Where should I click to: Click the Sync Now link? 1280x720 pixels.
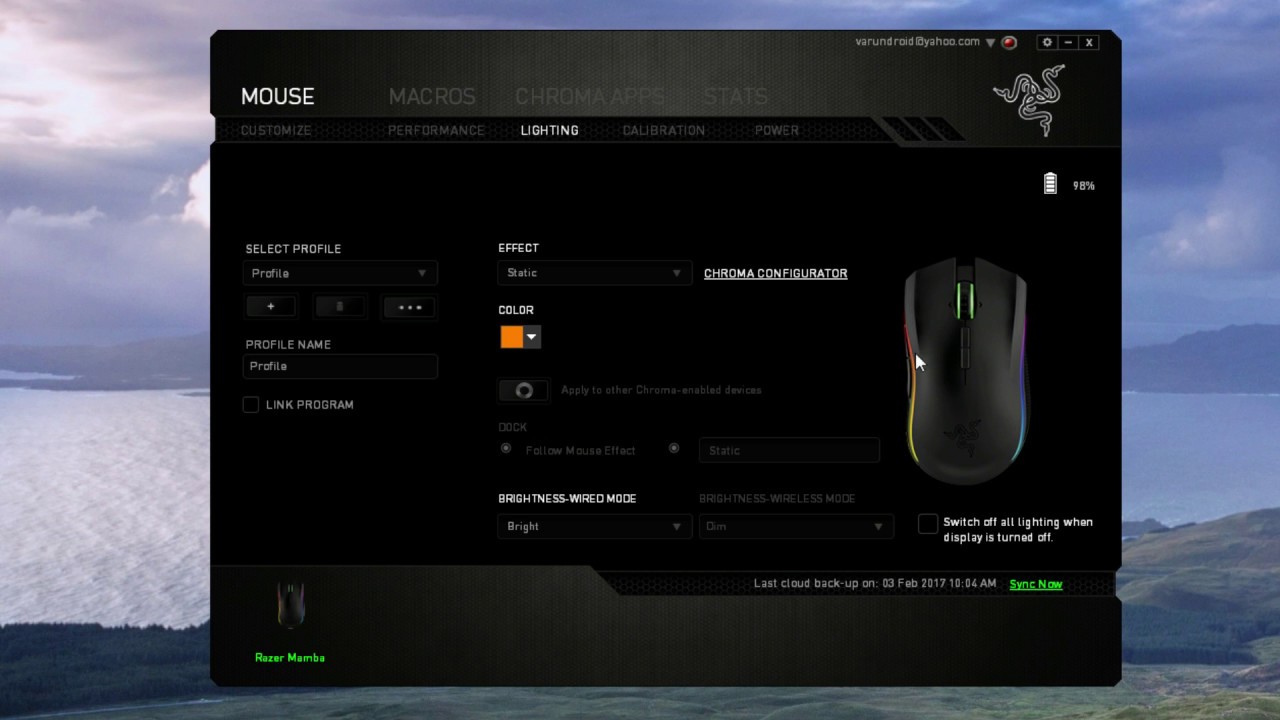click(x=1036, y=584)
